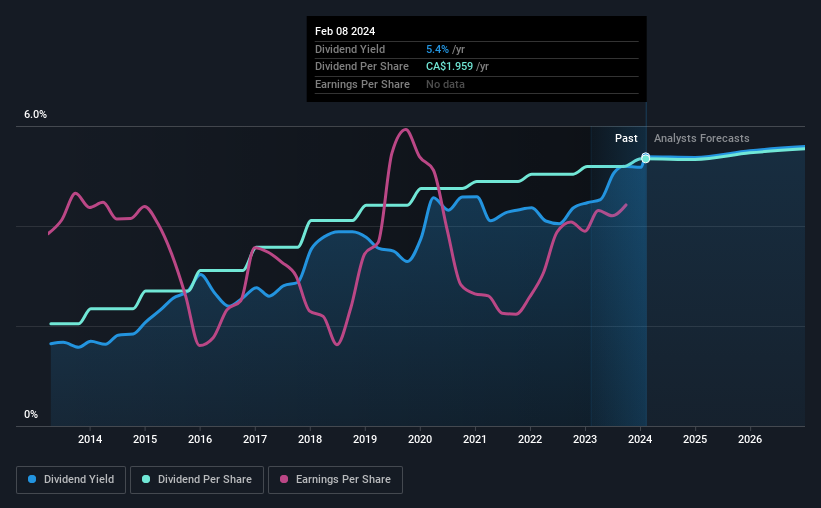Click the Past label on chart
This screenshot has width=821, height=508.
pos(626,138)
